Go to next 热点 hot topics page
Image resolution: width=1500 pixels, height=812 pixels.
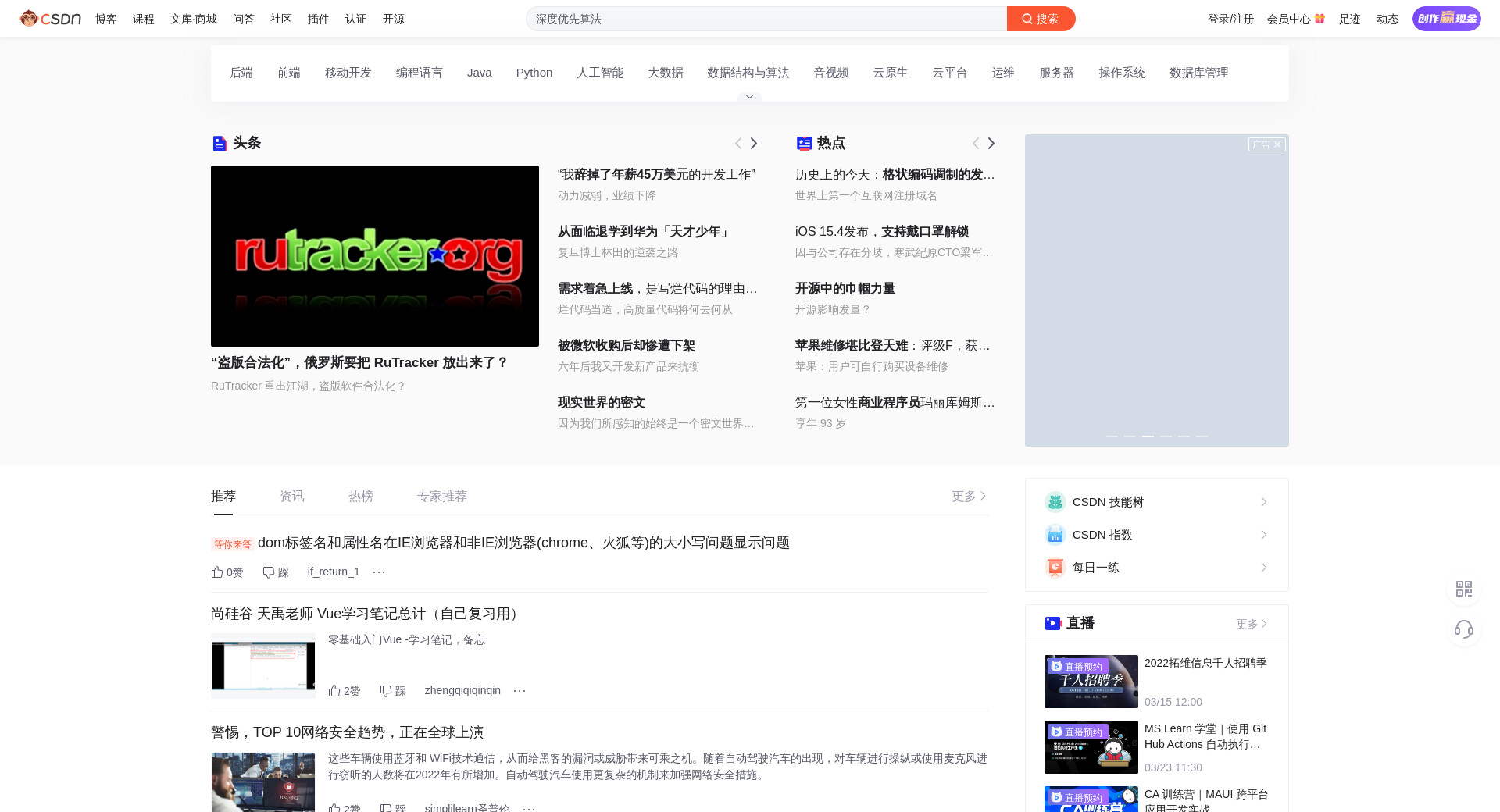(x=991, y=144)
